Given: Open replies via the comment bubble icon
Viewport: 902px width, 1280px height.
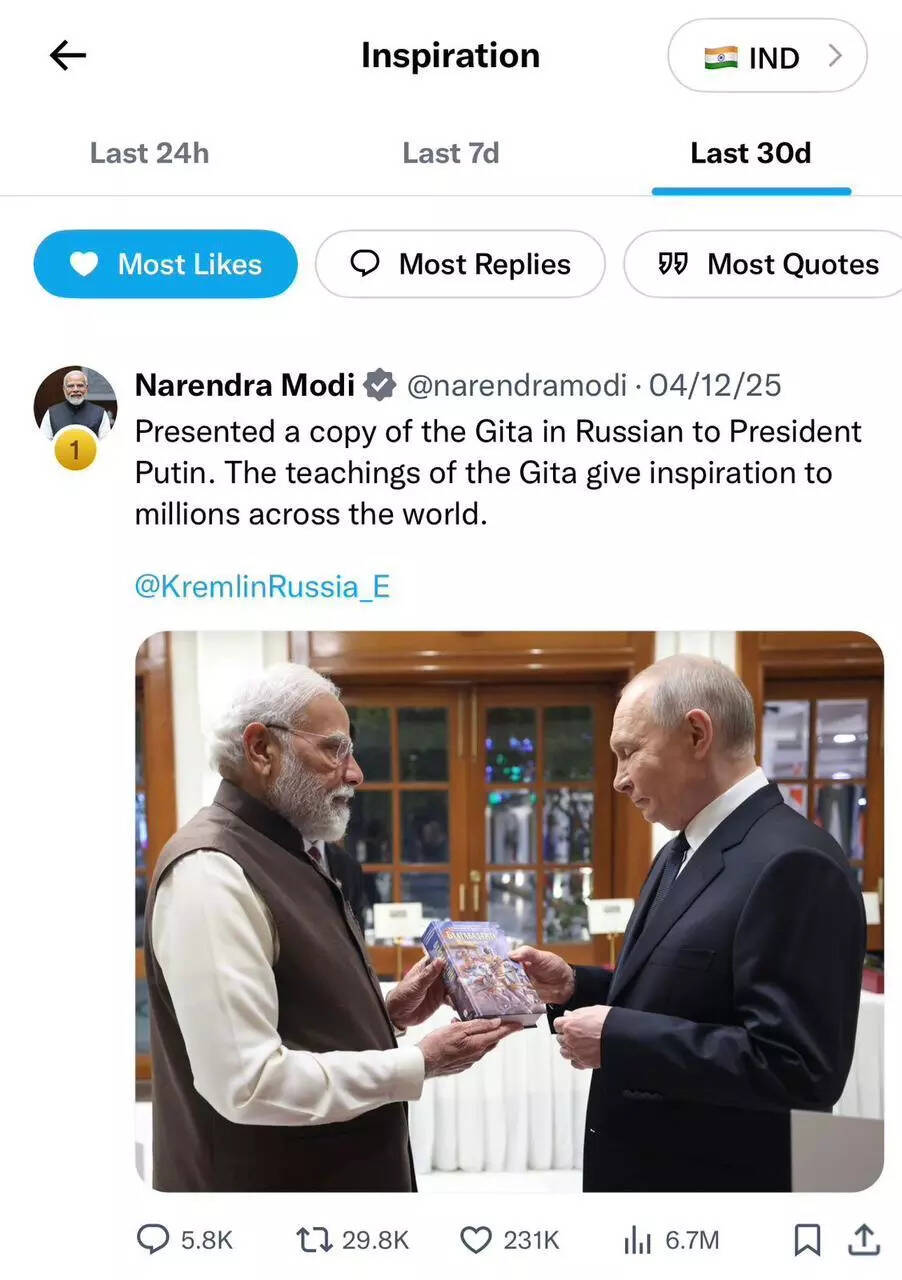Looking at the screenshot, I should (153, 1240).
